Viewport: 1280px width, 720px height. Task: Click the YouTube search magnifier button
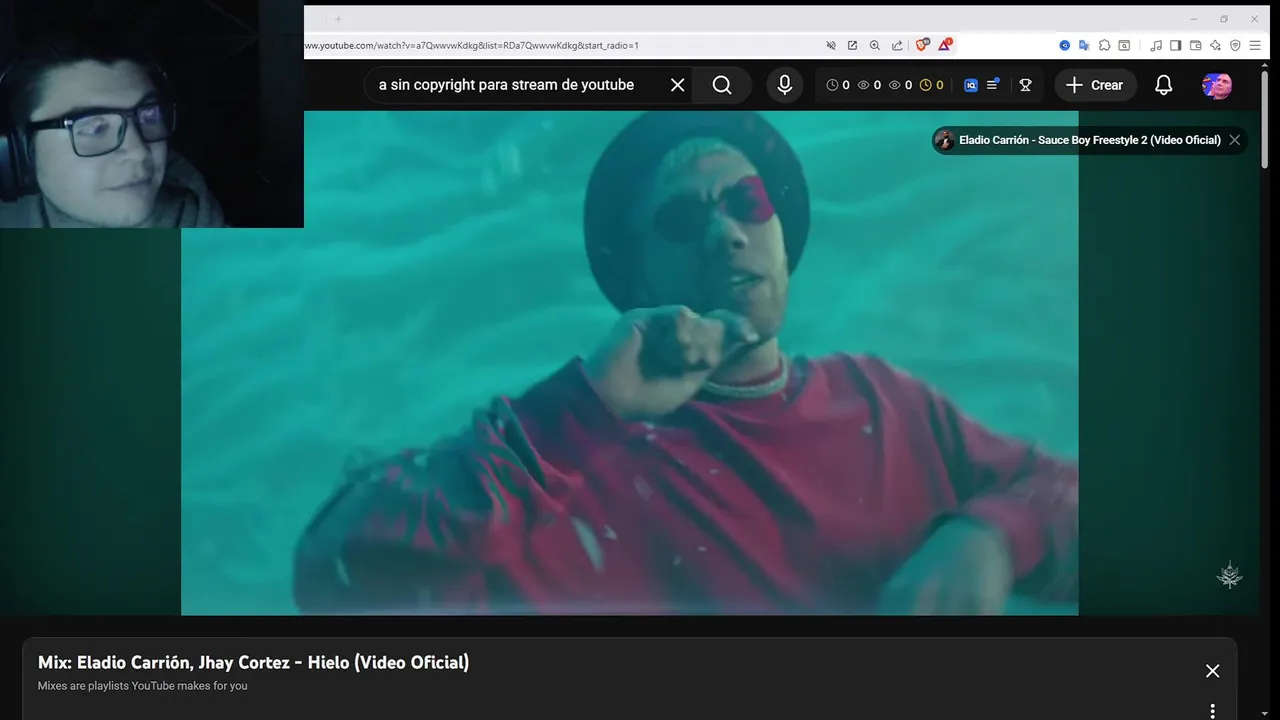[x=722, y=85]
